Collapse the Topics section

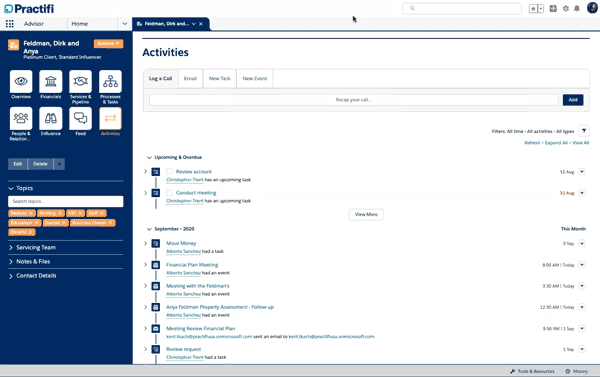pos(11,188)
